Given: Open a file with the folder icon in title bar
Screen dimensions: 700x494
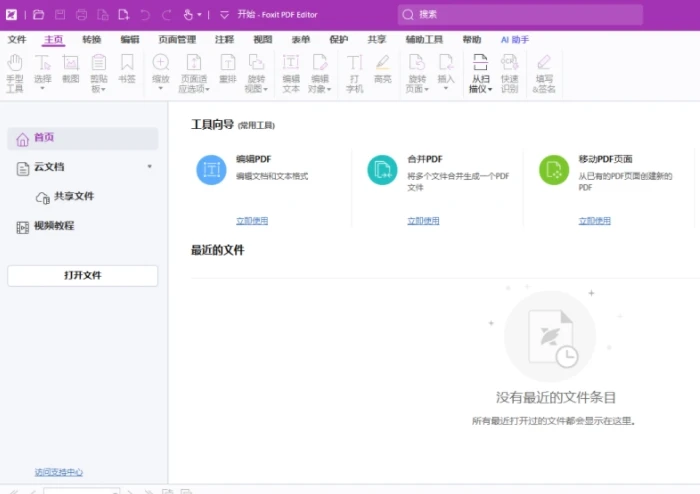Looking at the screenshot, I should point(38,15).
